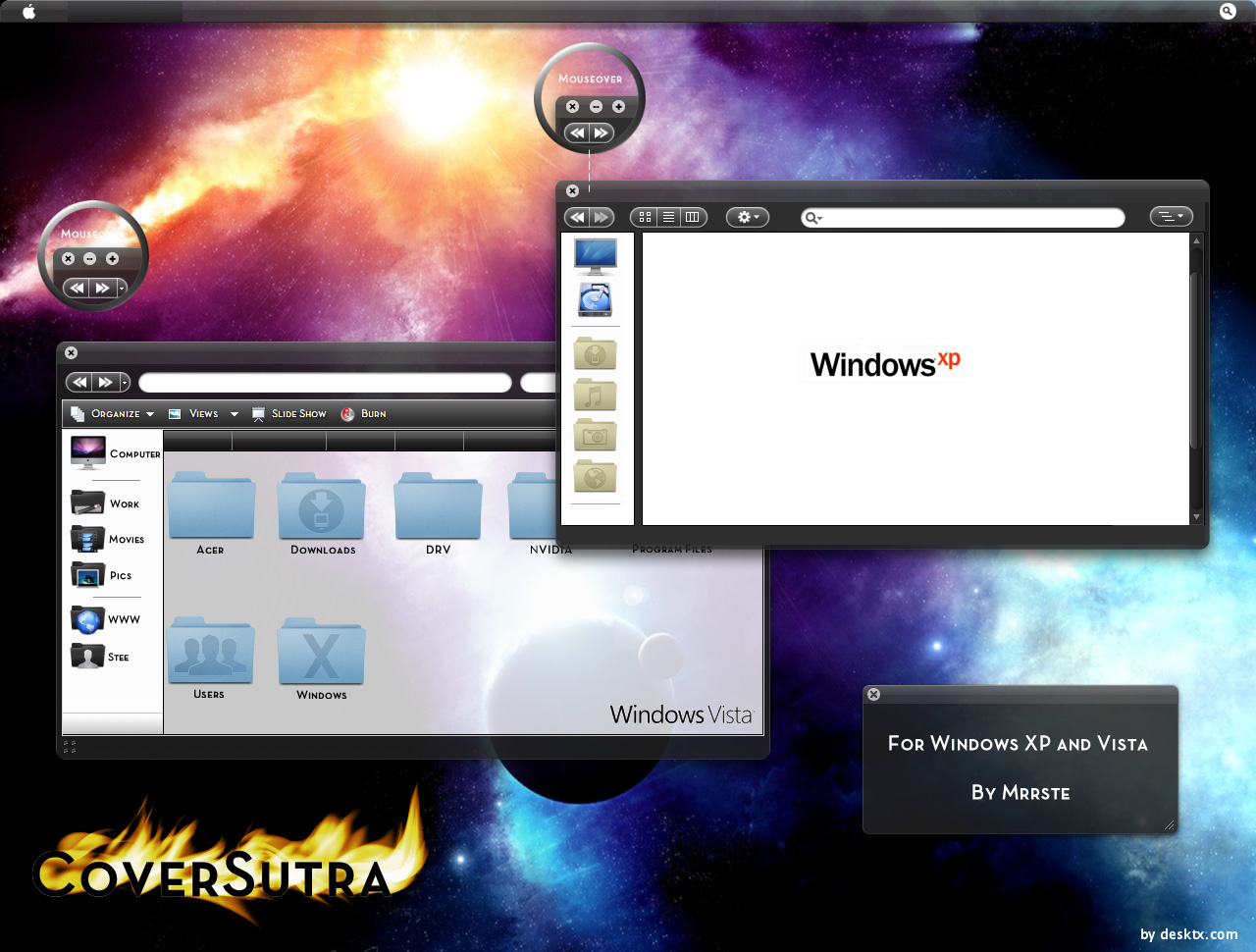Click the 'By Mrrste' text
Viewport: 1256px width, 952px height.
coord(1020,792)
